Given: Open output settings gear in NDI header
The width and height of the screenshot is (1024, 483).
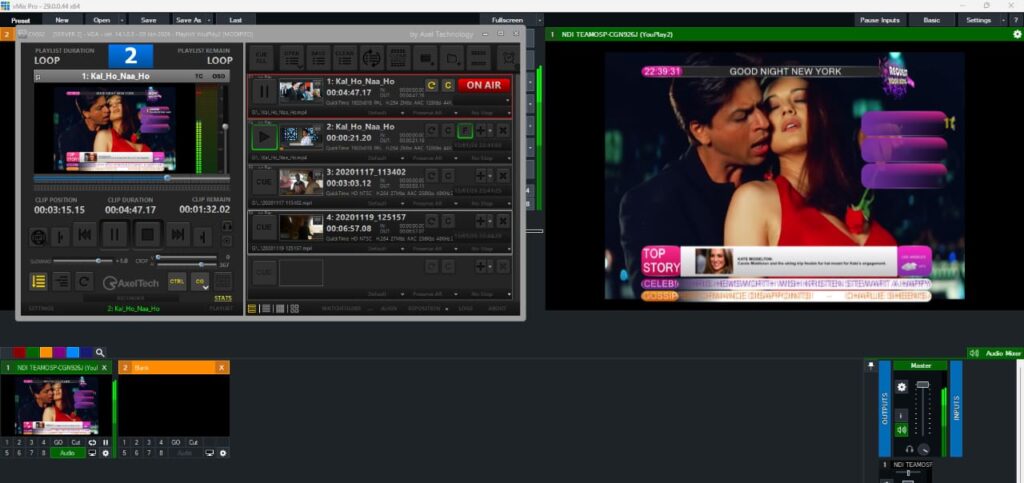Looking at the screenshot, I should [x=1016, y=34].
